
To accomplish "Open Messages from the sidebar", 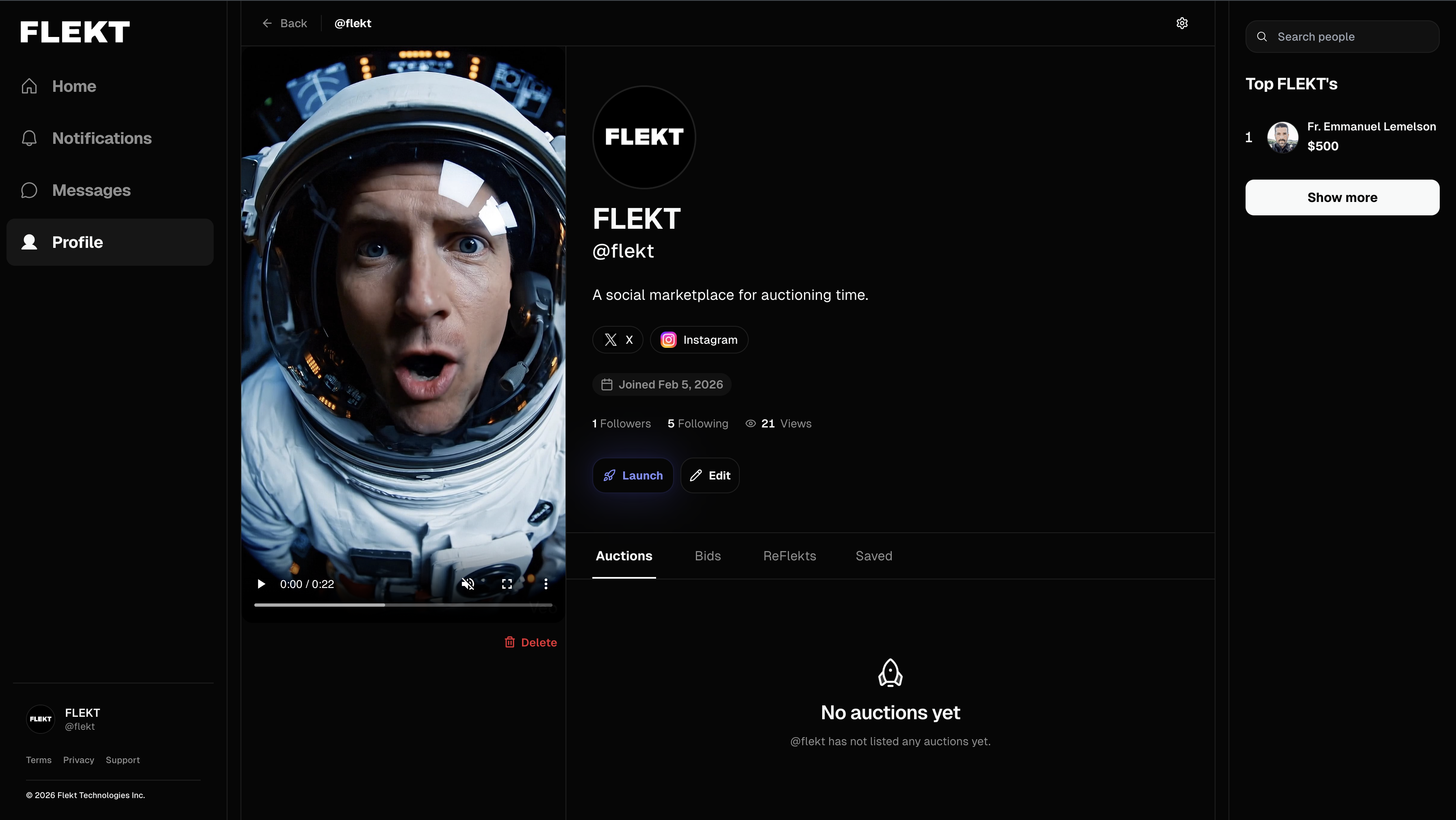I will (91, 191).
